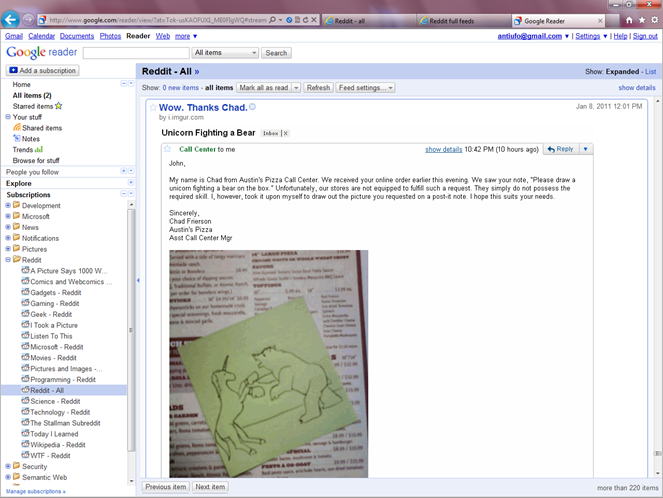Image resolution: width=663 pixels, height=498 pixels.
Task: Open the Gmail link in top bar
Action: click(14, 36)
